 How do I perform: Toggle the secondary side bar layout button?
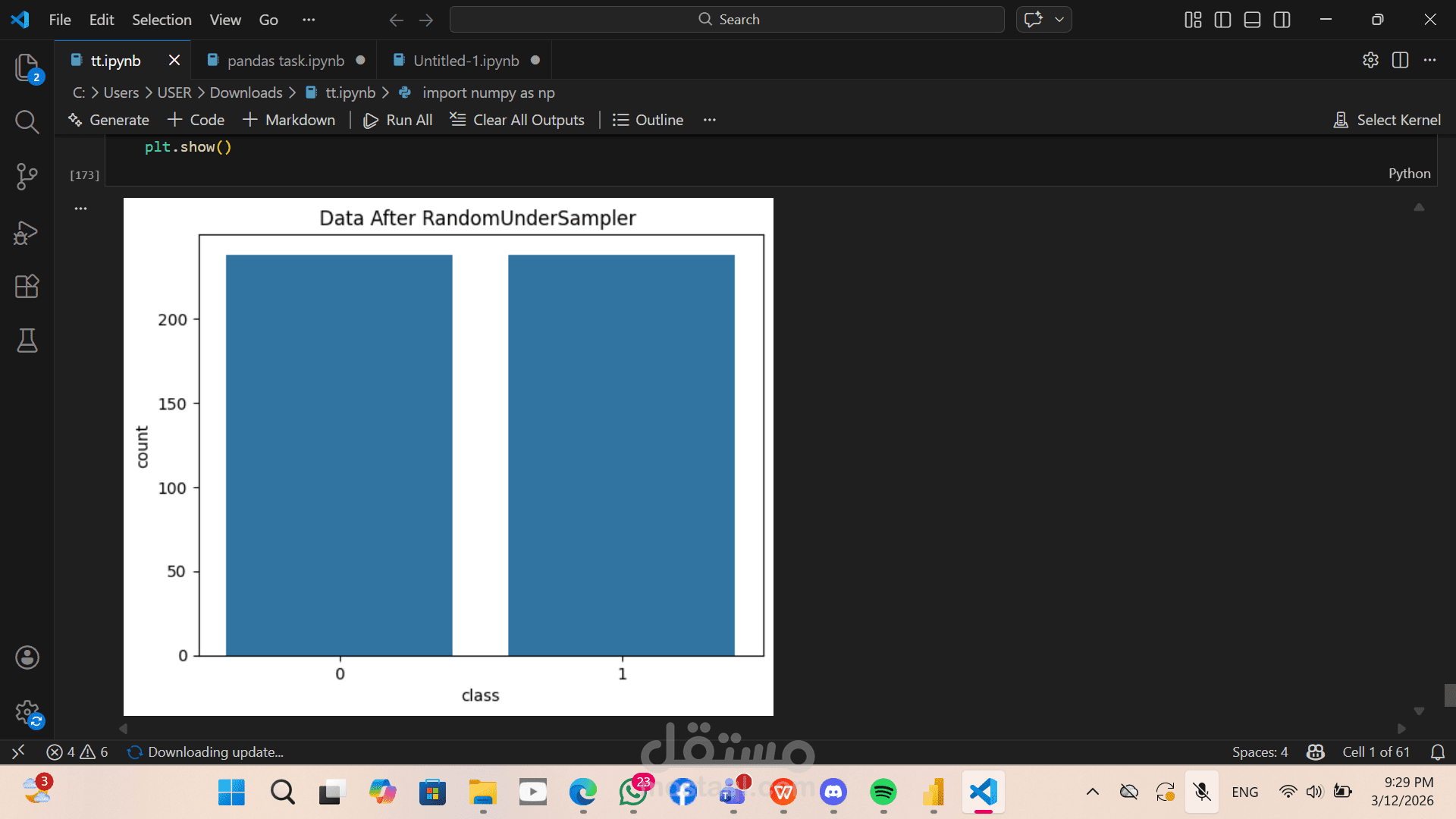pos(1282,20)
